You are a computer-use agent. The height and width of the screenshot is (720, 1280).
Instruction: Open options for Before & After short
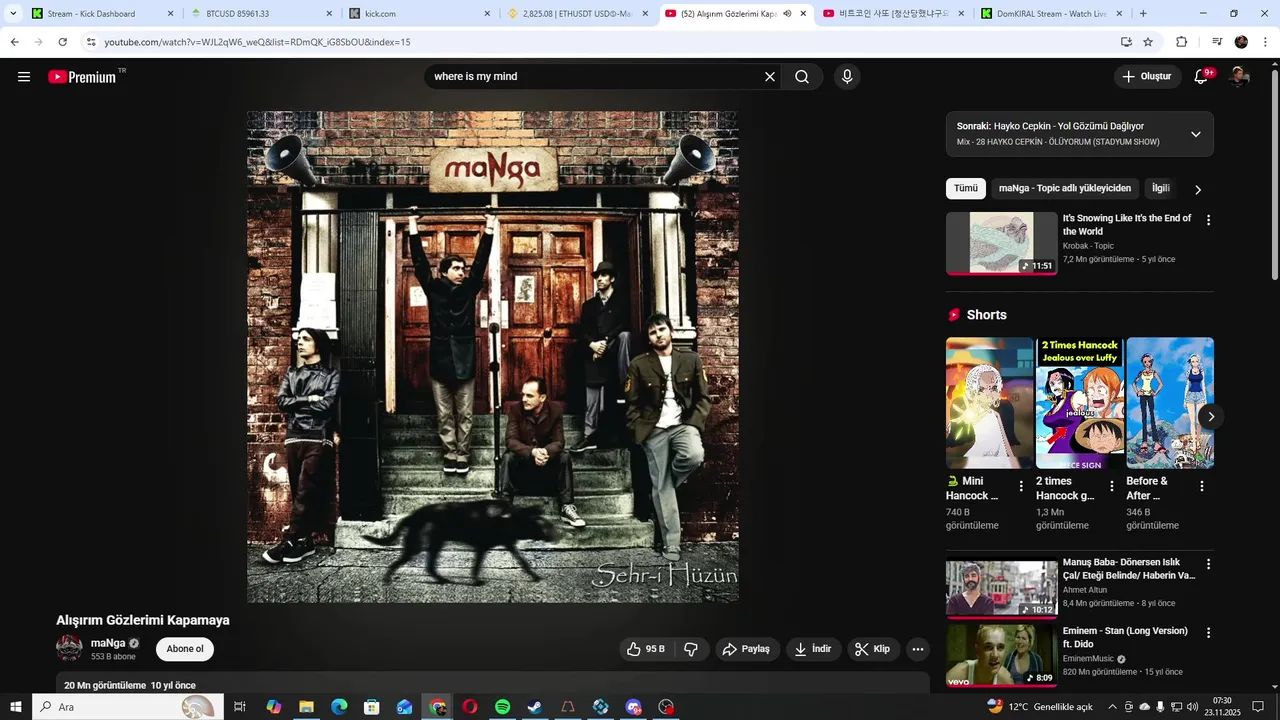(1202, 486)
